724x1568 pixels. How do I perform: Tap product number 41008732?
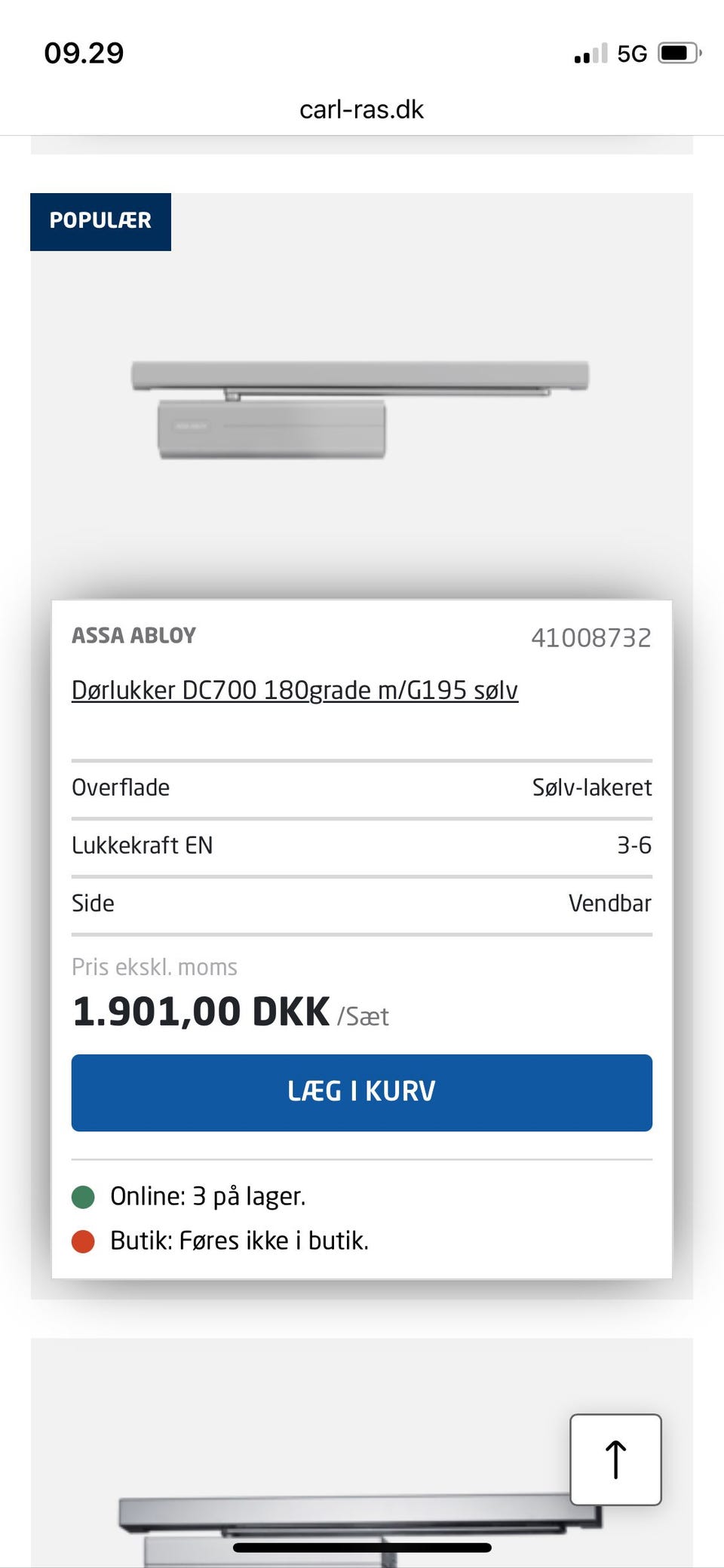591,638
